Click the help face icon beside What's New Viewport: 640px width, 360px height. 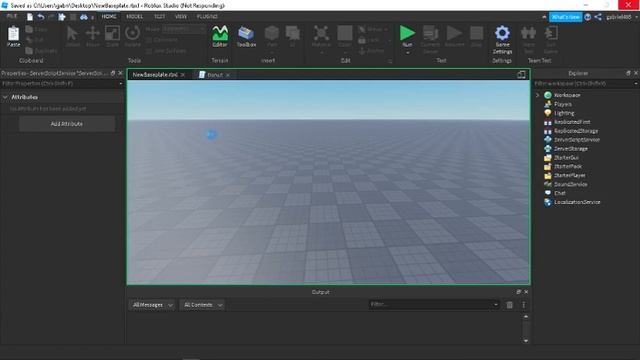588,17
